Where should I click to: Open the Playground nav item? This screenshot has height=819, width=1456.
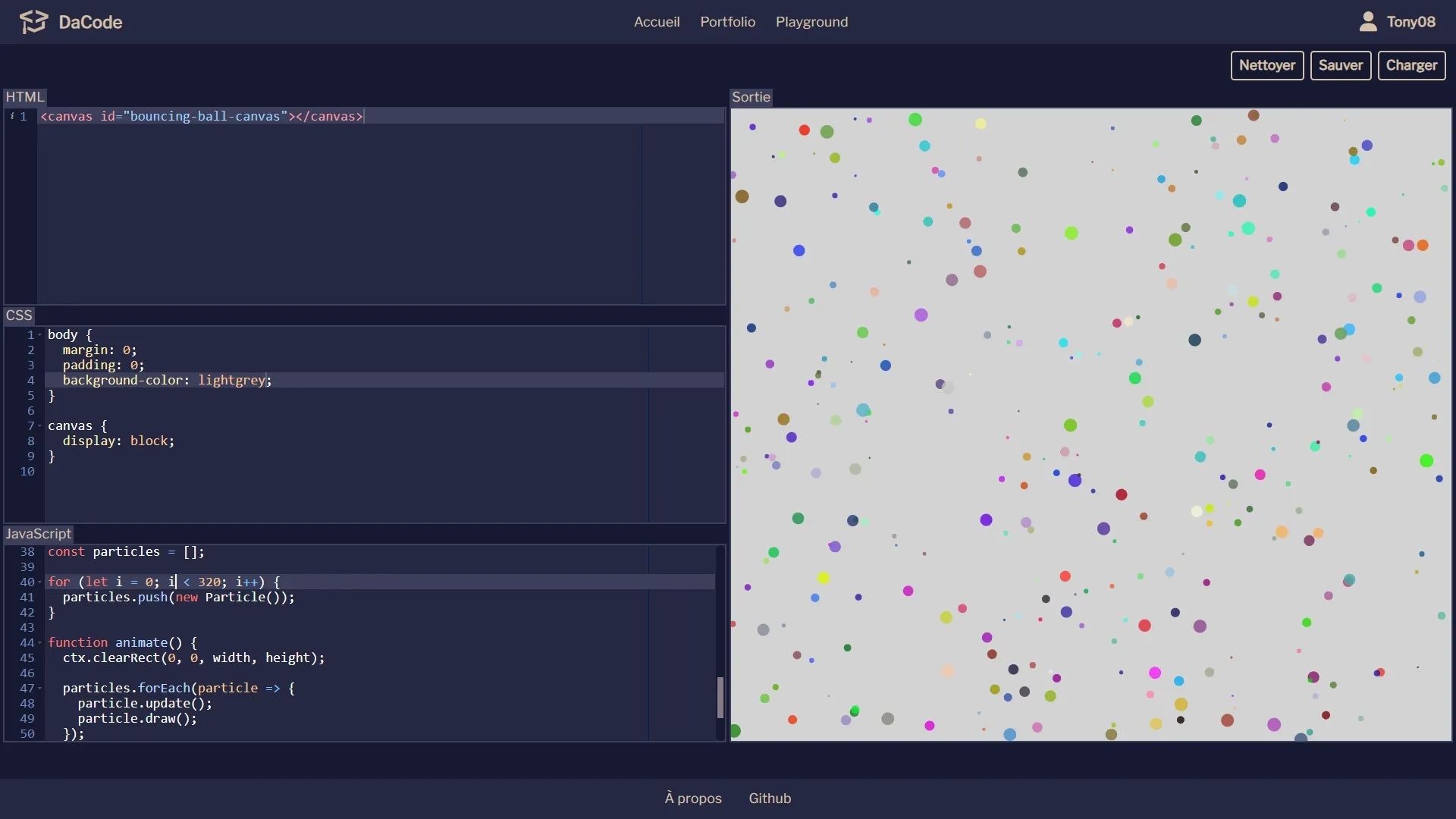tap(811, 22)
